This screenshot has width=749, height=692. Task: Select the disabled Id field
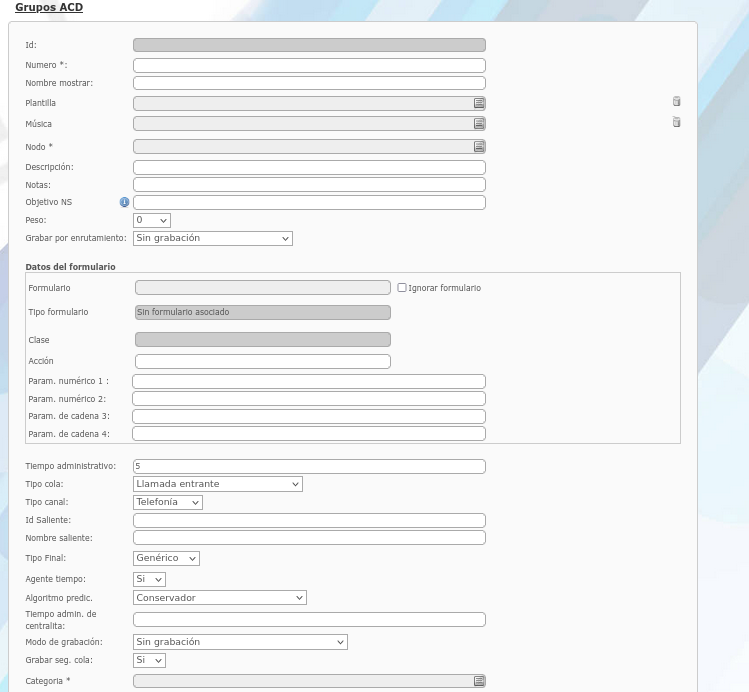coord(309,45)
